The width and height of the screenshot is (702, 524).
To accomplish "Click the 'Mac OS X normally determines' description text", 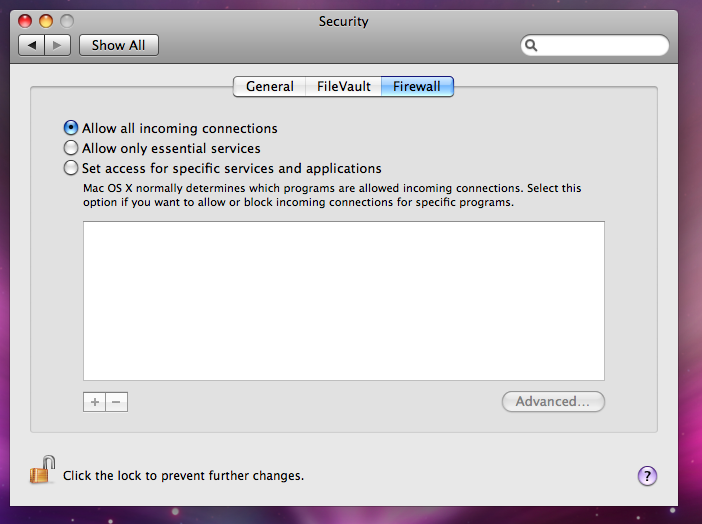I will click(332, 195).
